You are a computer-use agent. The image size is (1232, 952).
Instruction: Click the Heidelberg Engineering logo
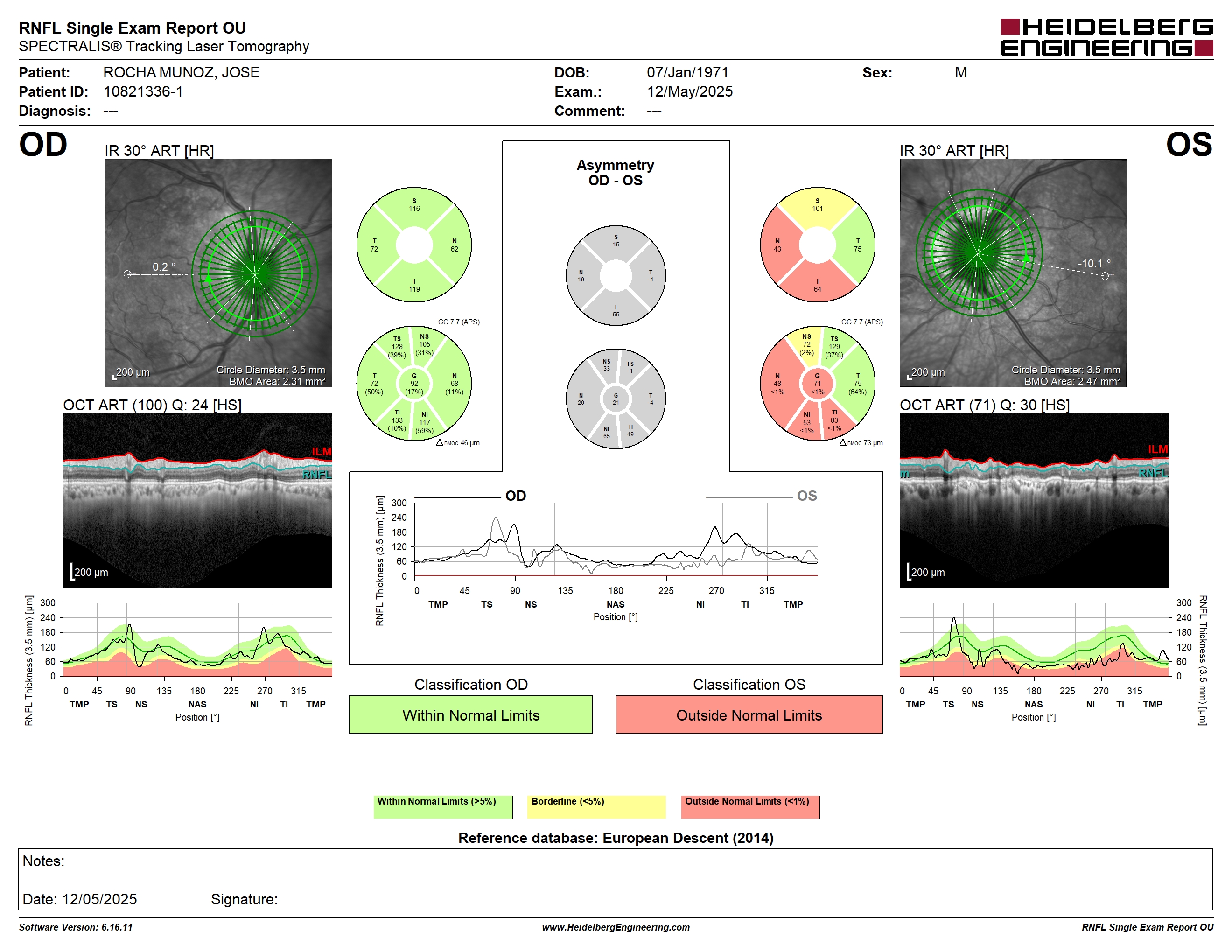(x=1107, y=37)
